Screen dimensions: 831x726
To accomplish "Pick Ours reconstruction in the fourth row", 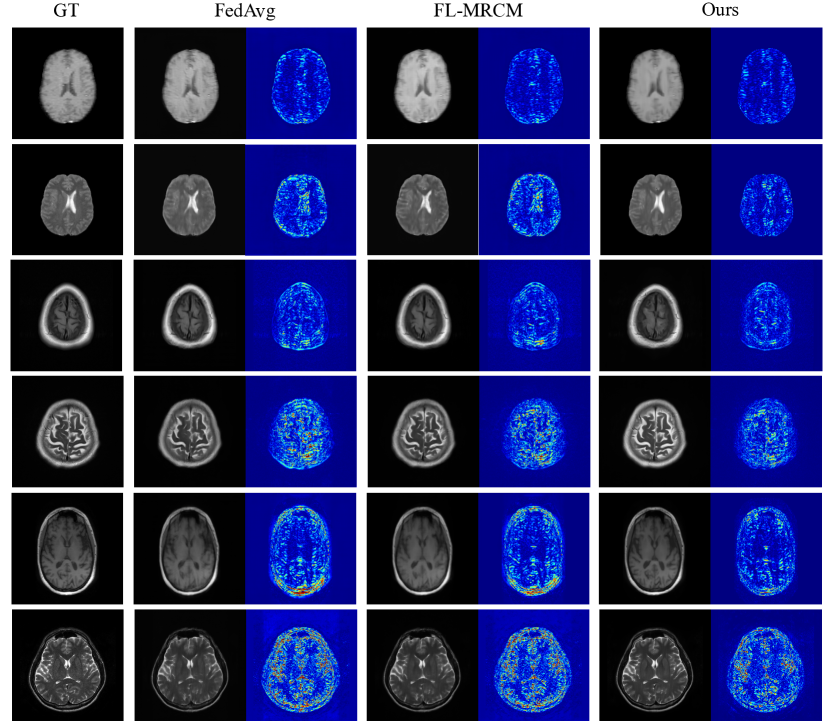I will 655,431.
